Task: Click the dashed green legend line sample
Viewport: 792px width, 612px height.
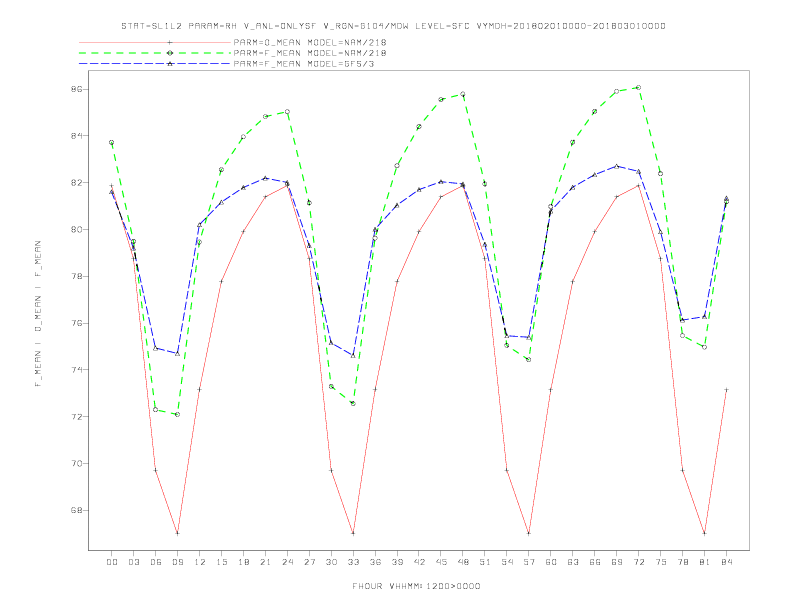Action: click(155, 53)
